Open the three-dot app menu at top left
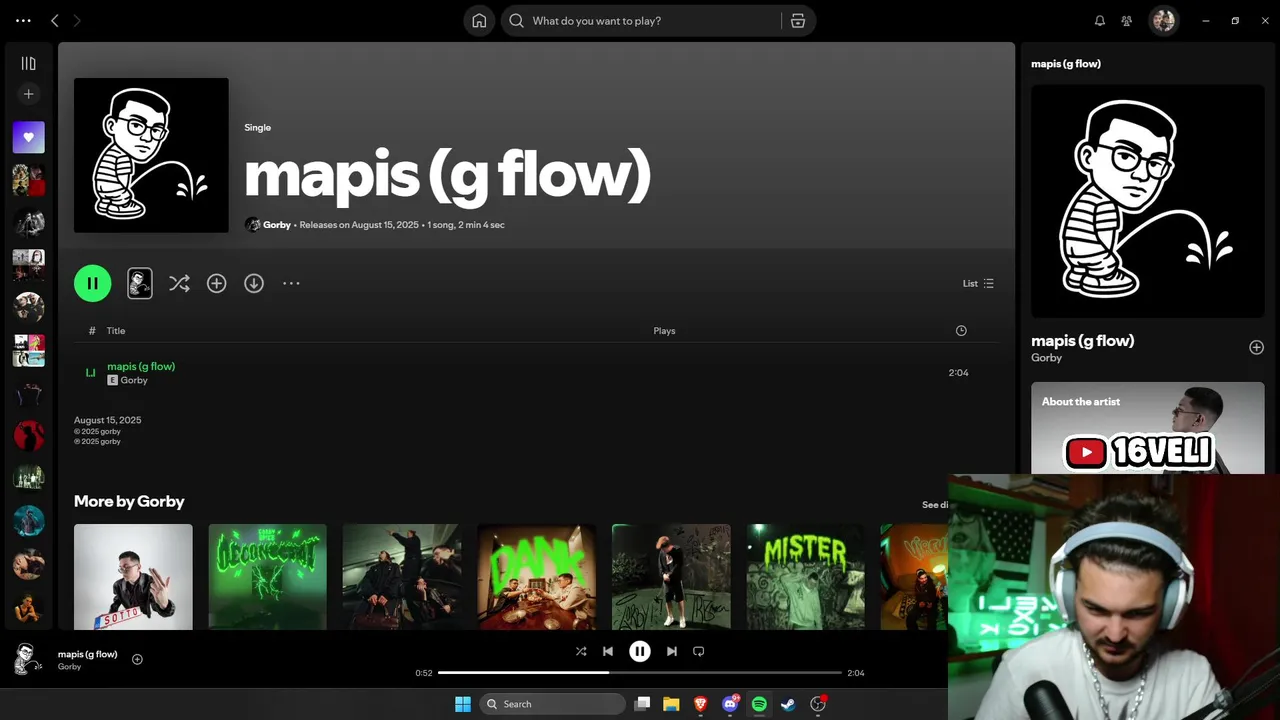1280x720 pixels. [23, 21]
